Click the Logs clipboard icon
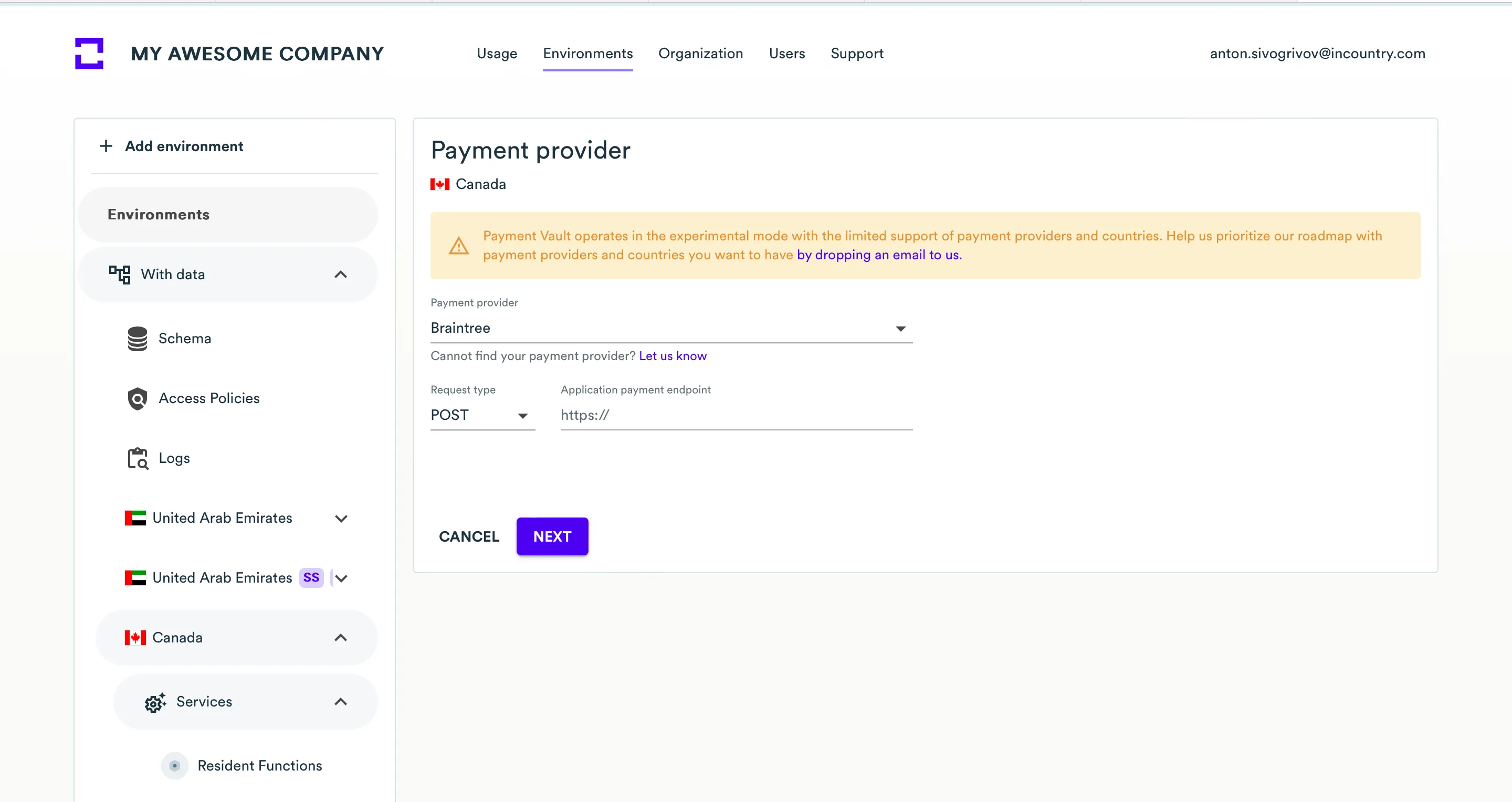Viewport: 1512px width, 802px height. pyautogui.click(x=138, y=458)
